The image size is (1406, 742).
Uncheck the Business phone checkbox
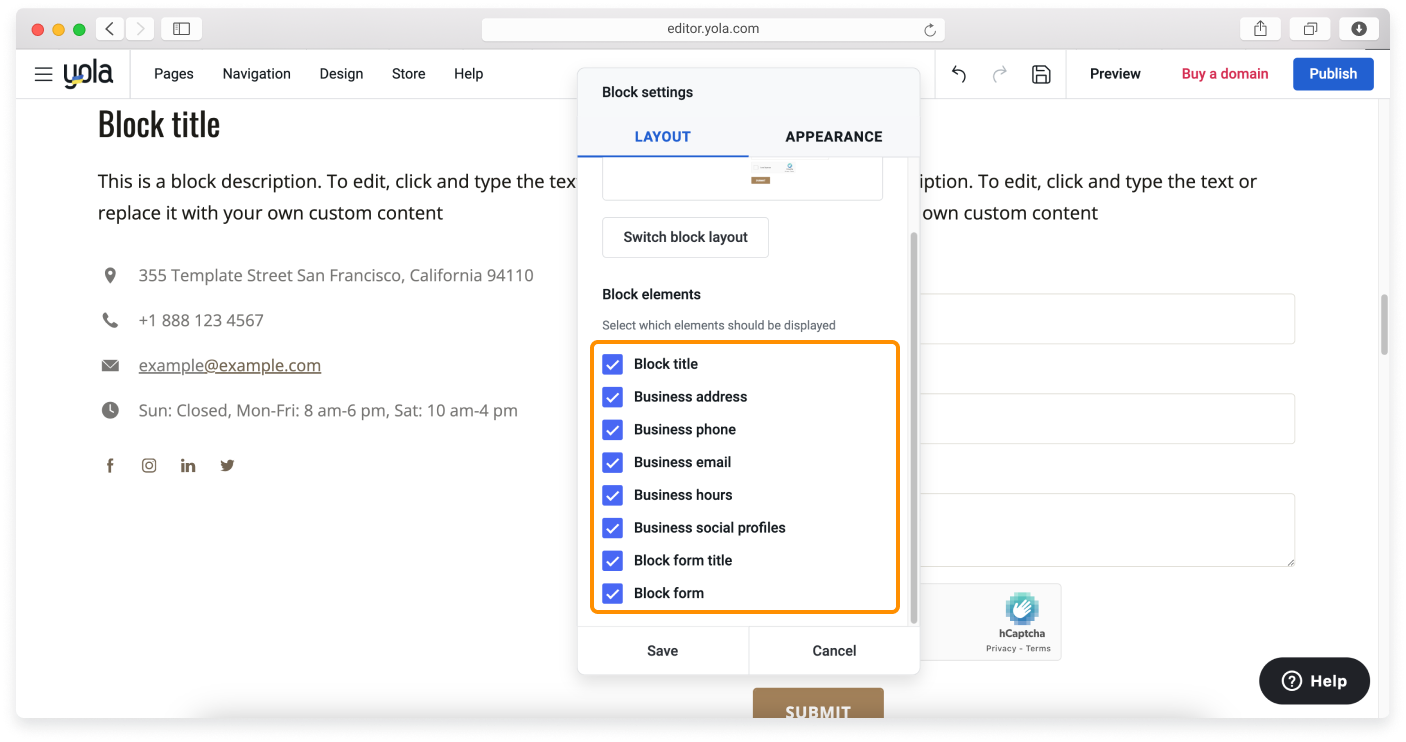(x=612, y=429)
